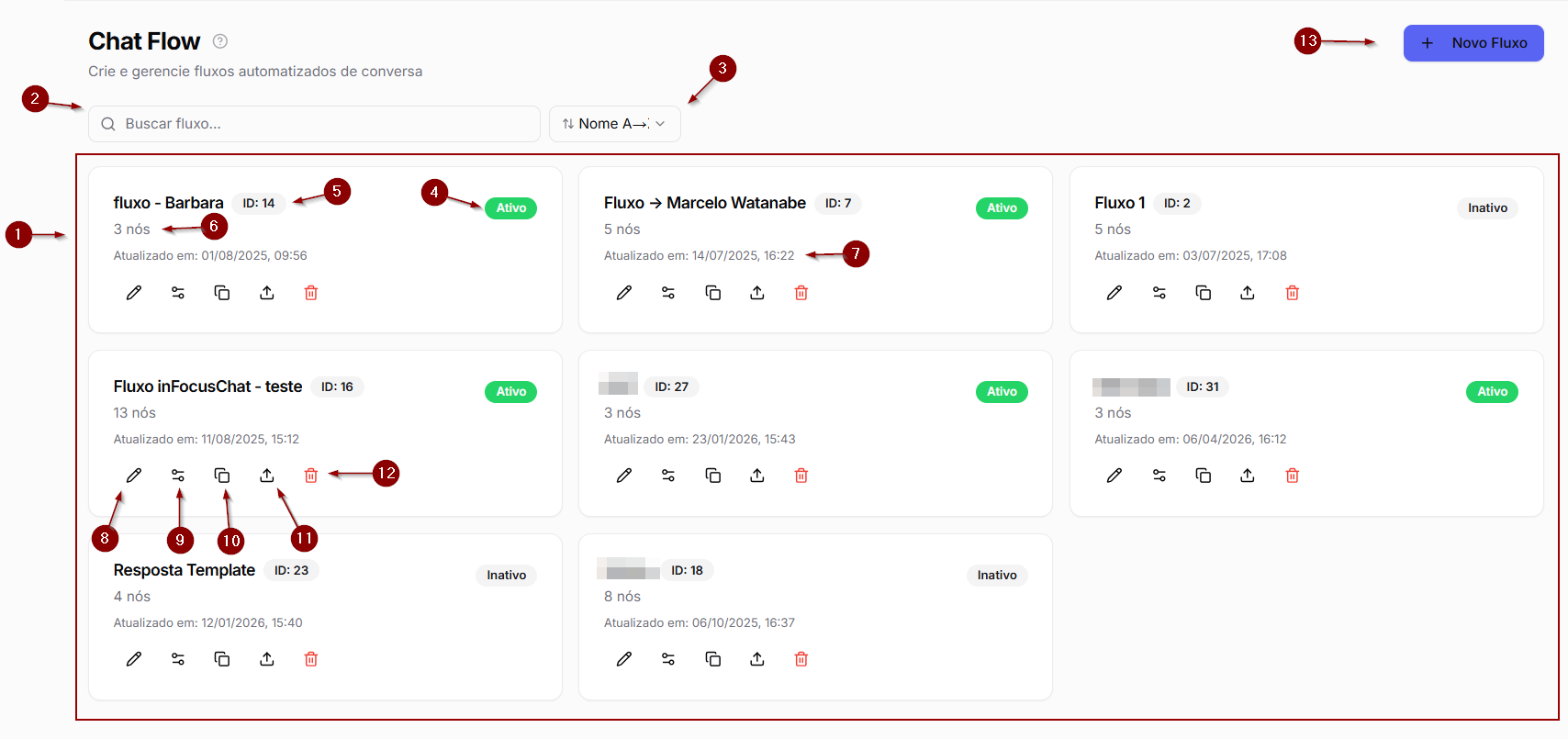Click the Buscar fluxo search field
This screenshot has height=739, width=1568.
pos(314,124)
